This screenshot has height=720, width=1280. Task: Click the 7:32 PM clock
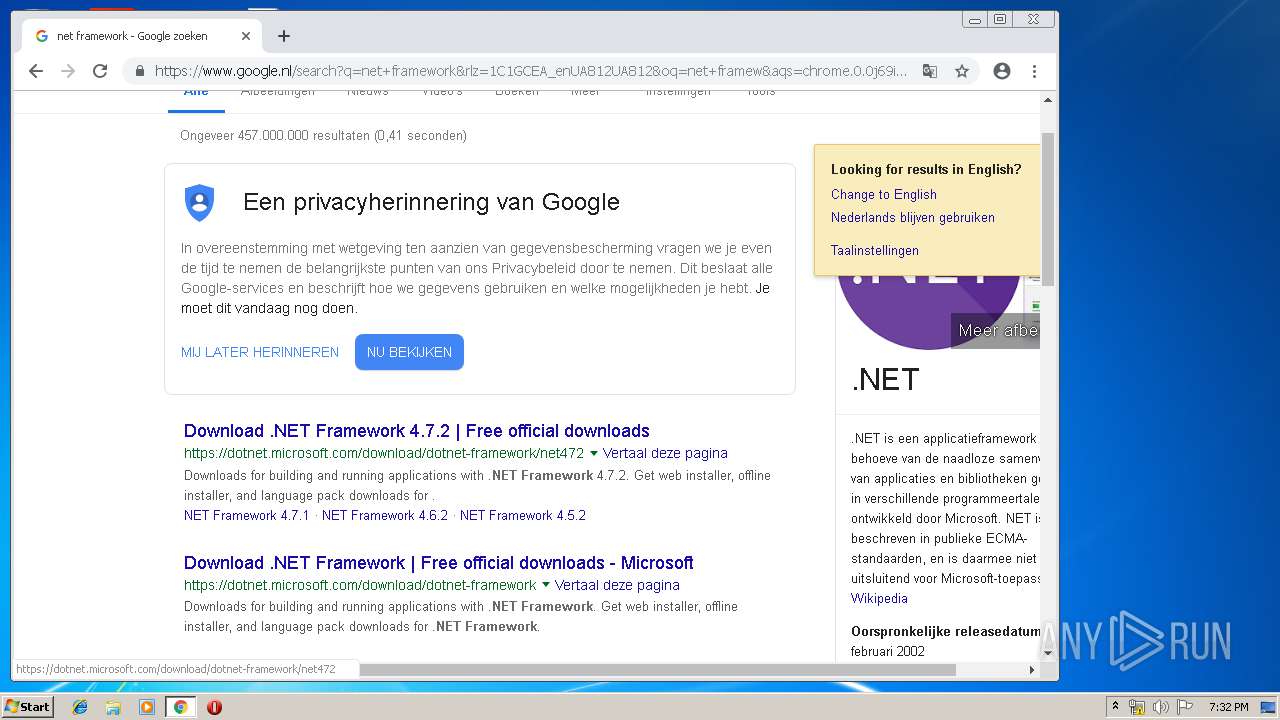pyautogui.click(x=1228, y=707)
